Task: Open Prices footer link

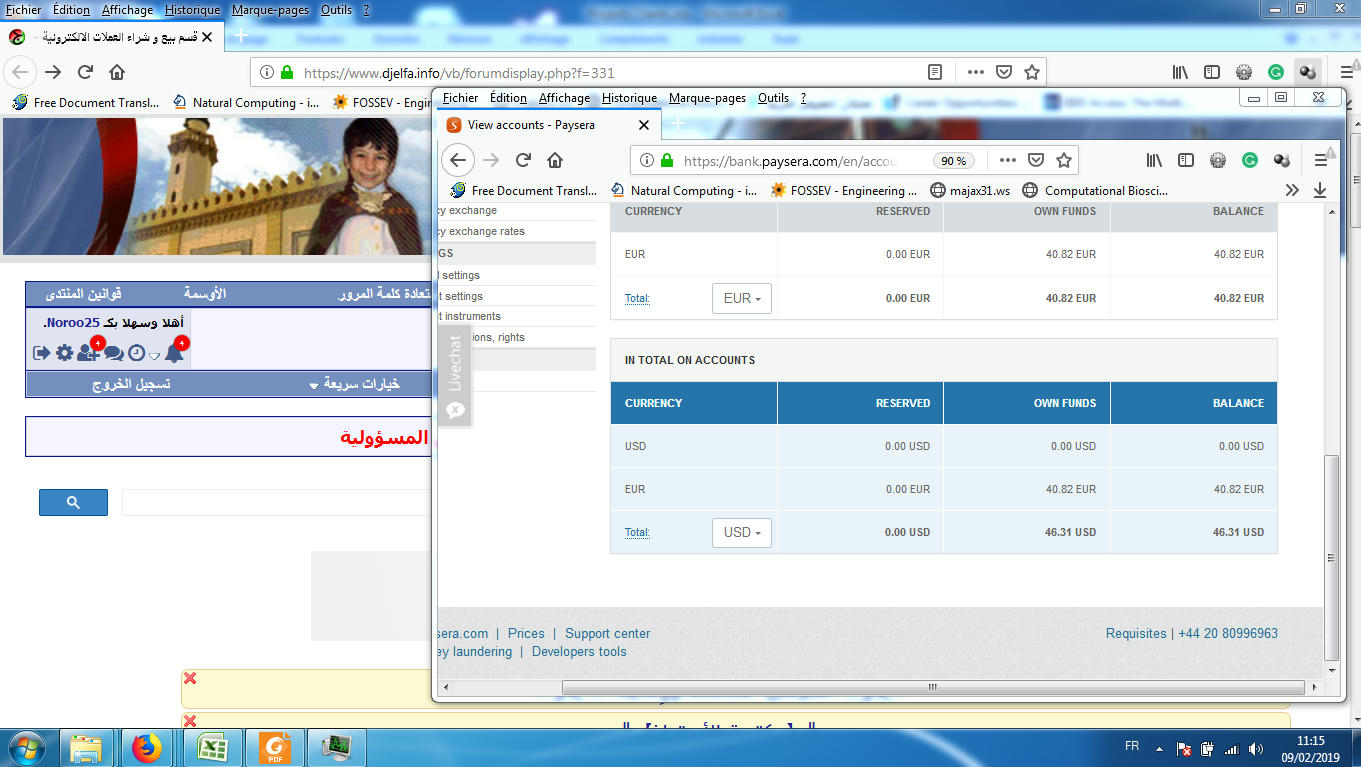Action: tap(526, 633)
